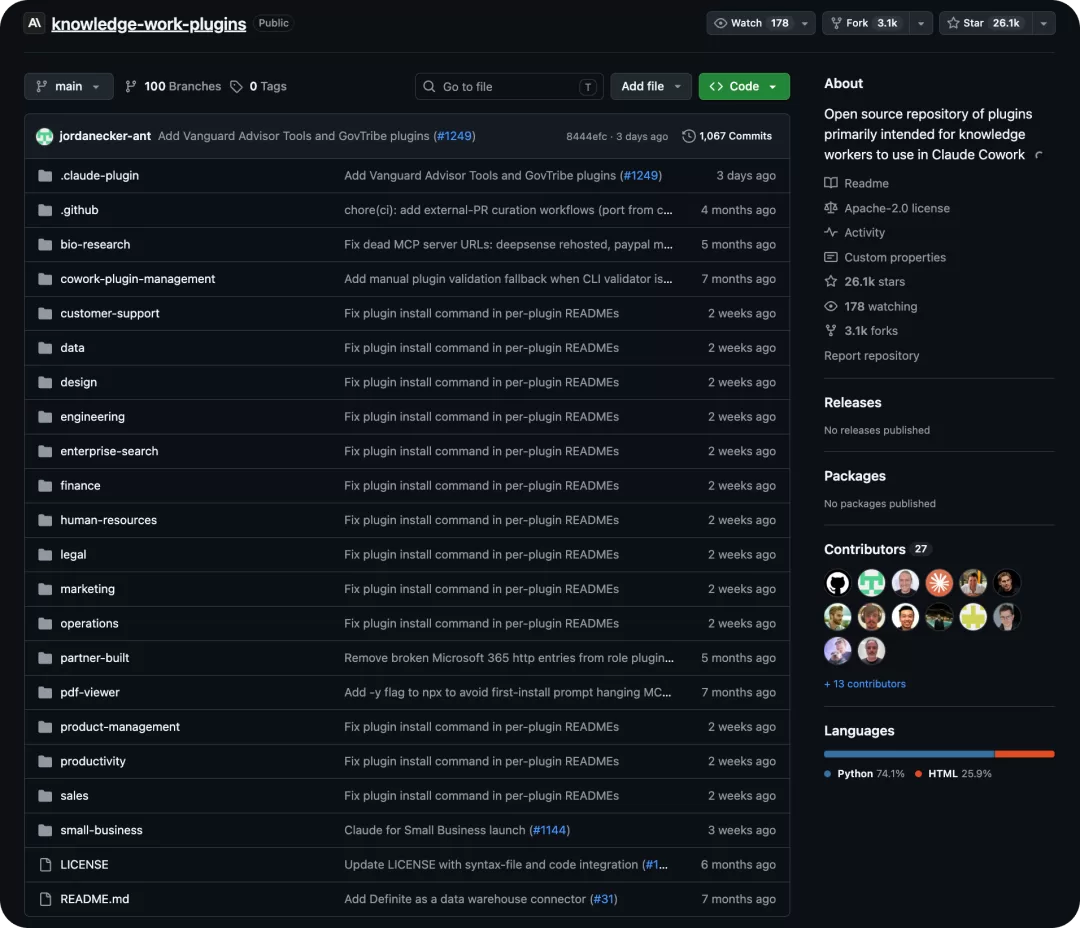Open the cowork-plugin-management folder
This screenshot has width=1080, height=928.
point(138,279)
